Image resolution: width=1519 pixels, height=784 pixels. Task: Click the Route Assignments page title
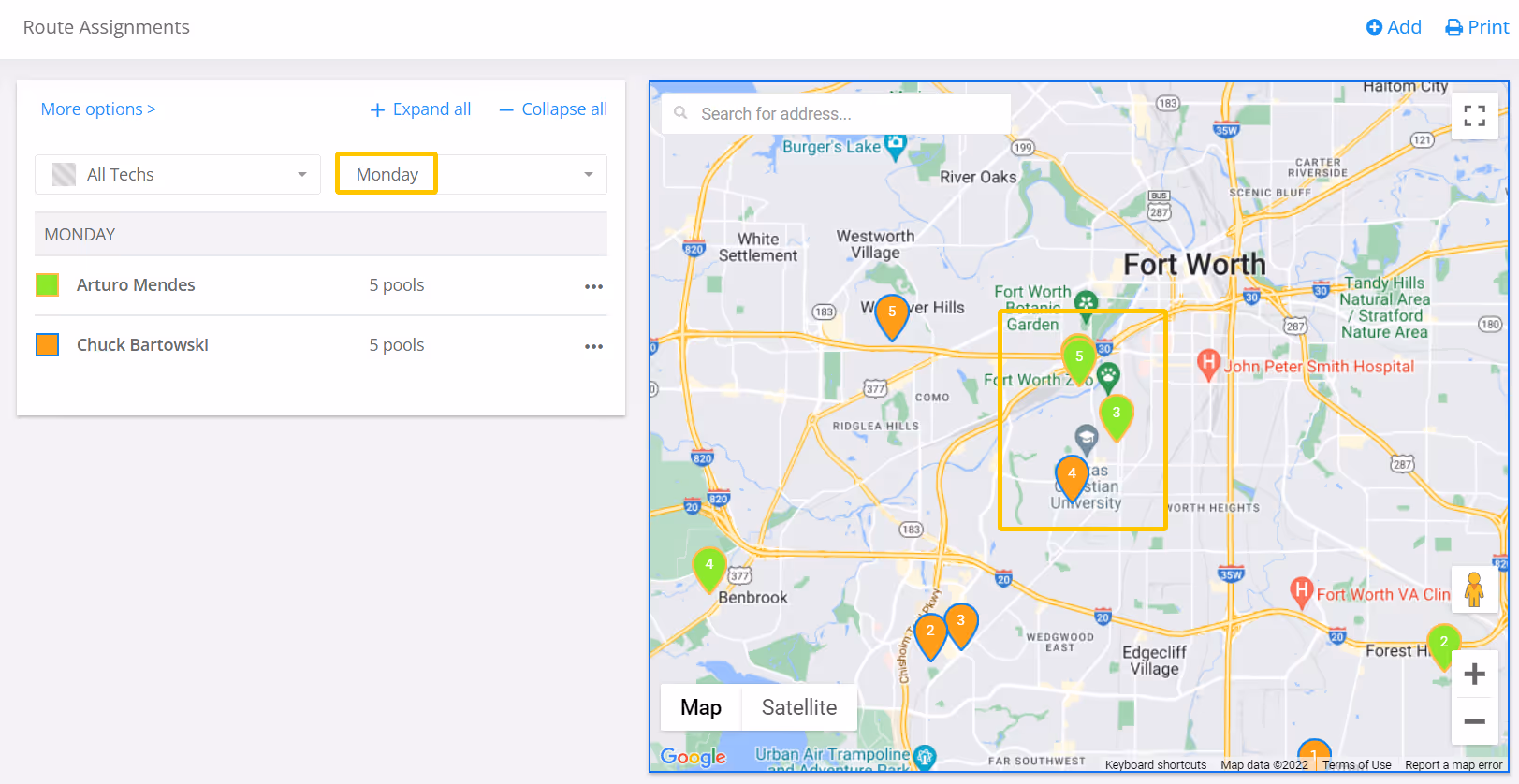point(107,27)
